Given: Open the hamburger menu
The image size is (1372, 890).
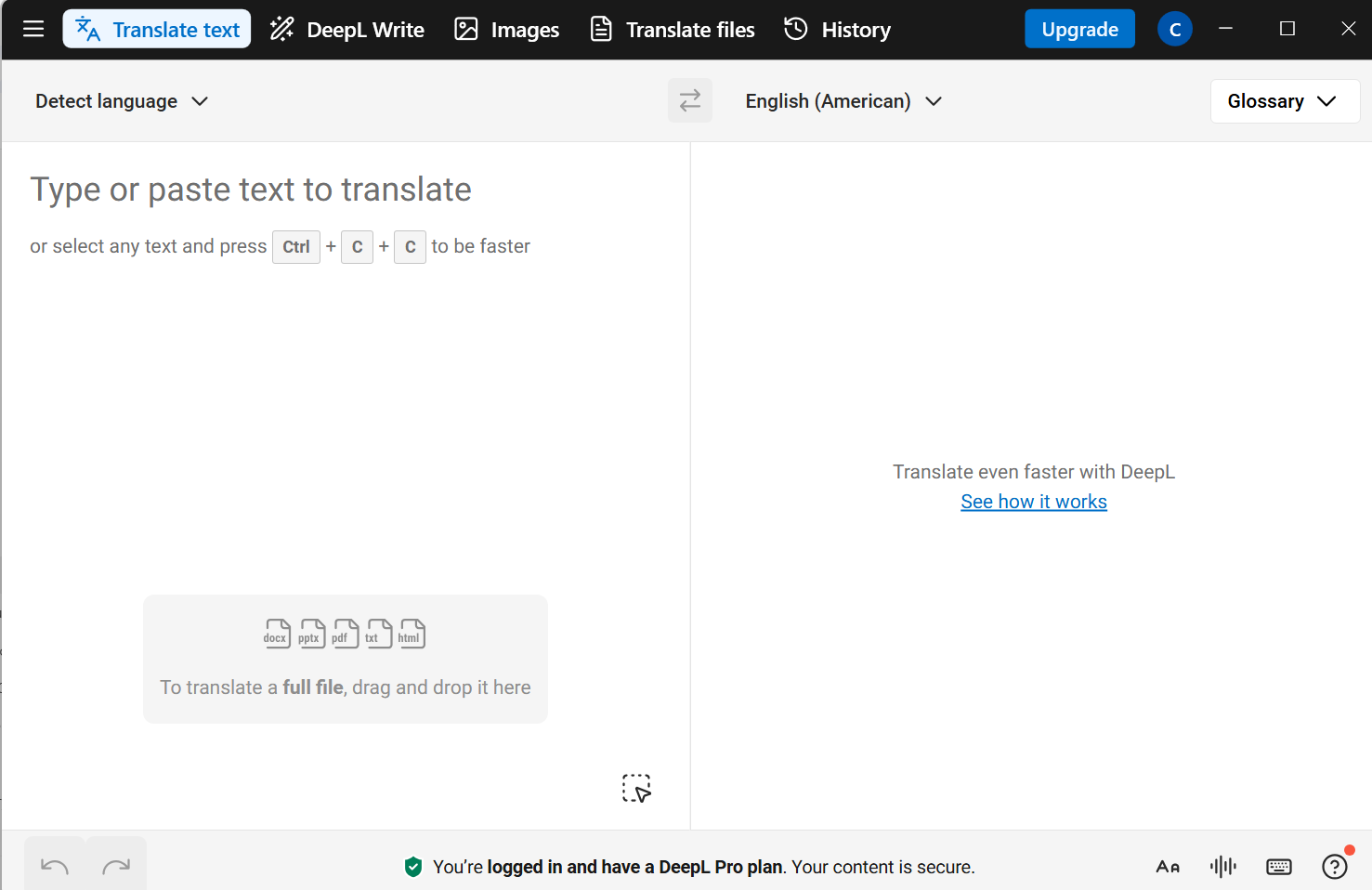Looking at the screenshot, I should coord(33,29).
